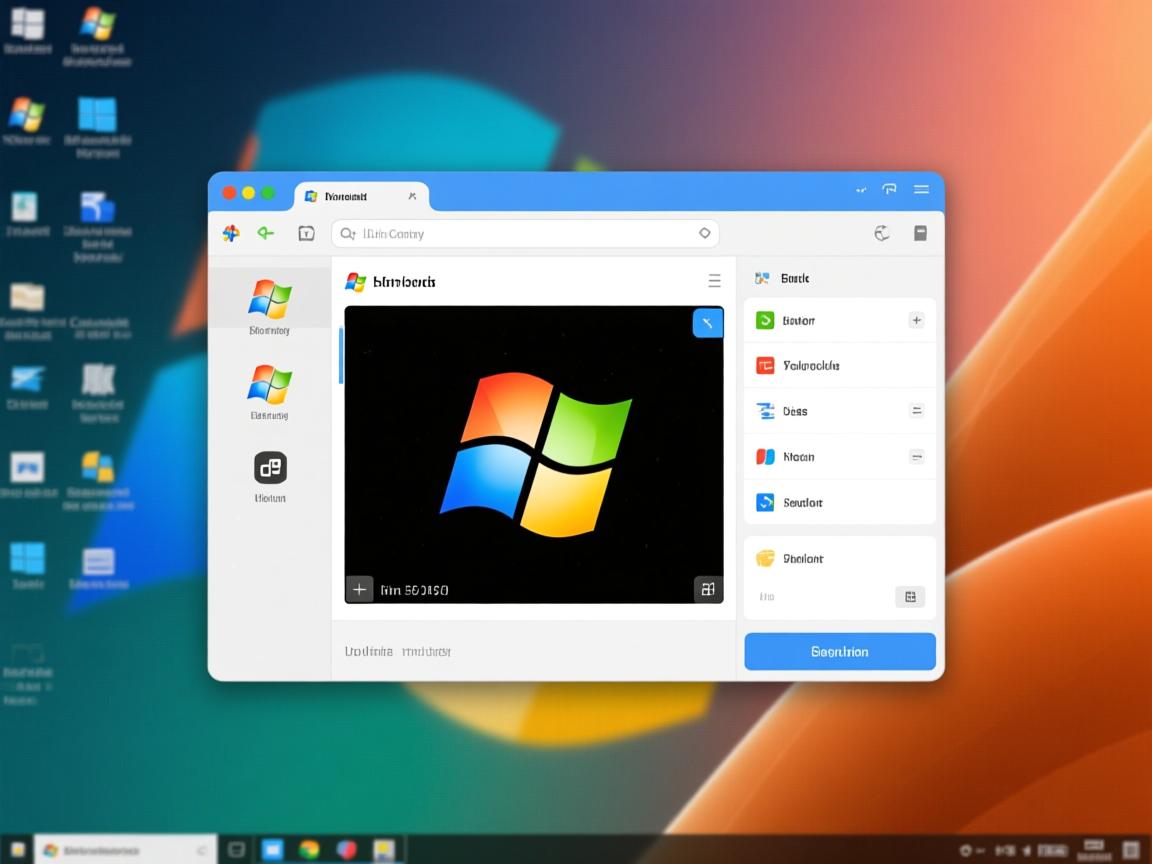
Task: Click the plus icon on the preview's bottom-left corner
Action: [x=360, y=589]
